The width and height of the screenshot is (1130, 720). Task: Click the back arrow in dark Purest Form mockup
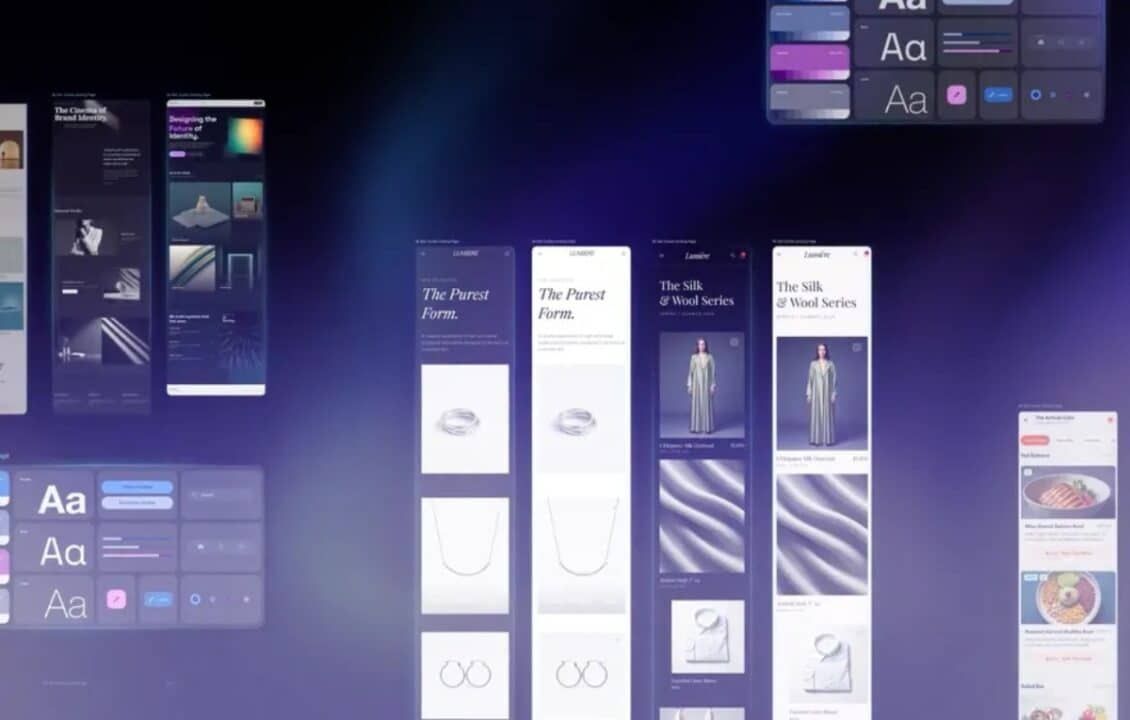point(424,254)
